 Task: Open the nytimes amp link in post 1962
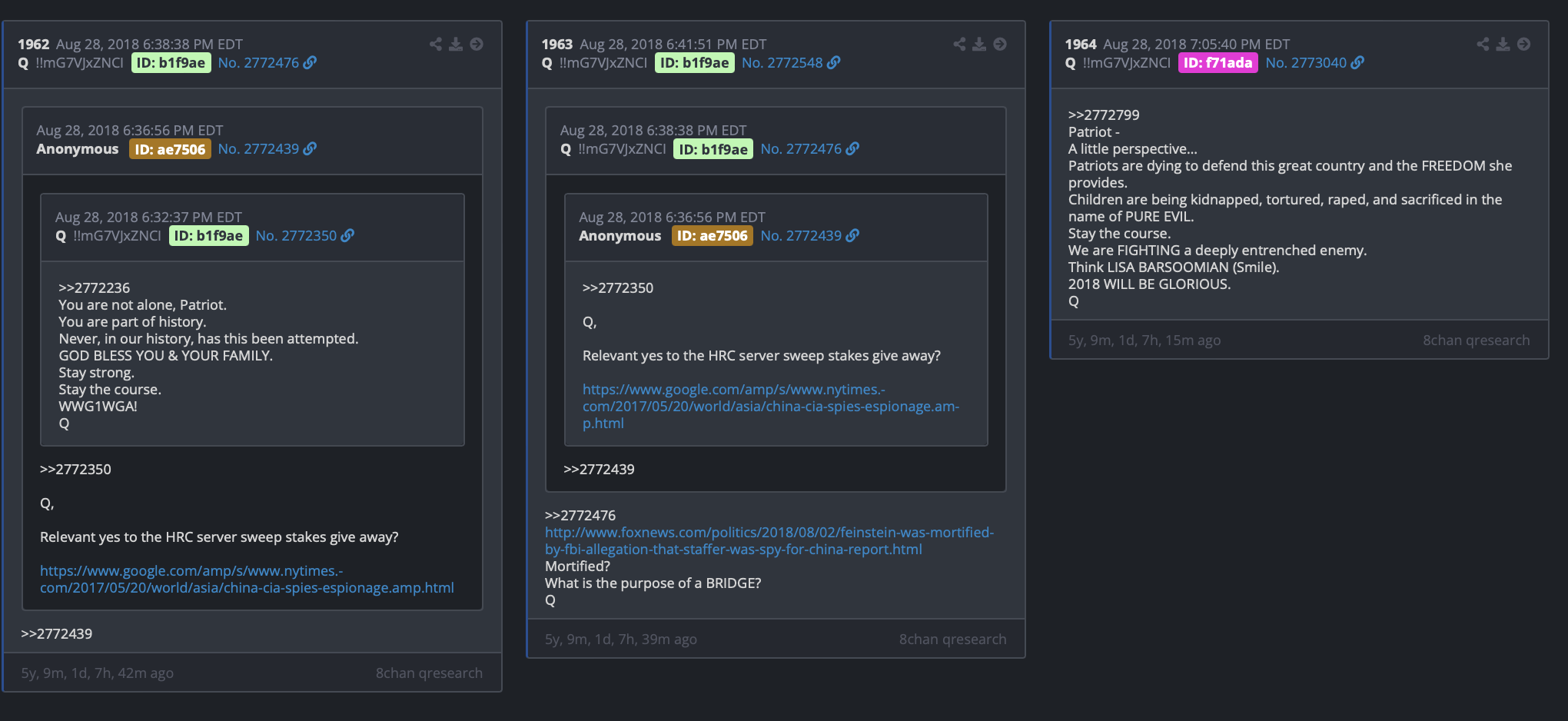click(247, 579)
